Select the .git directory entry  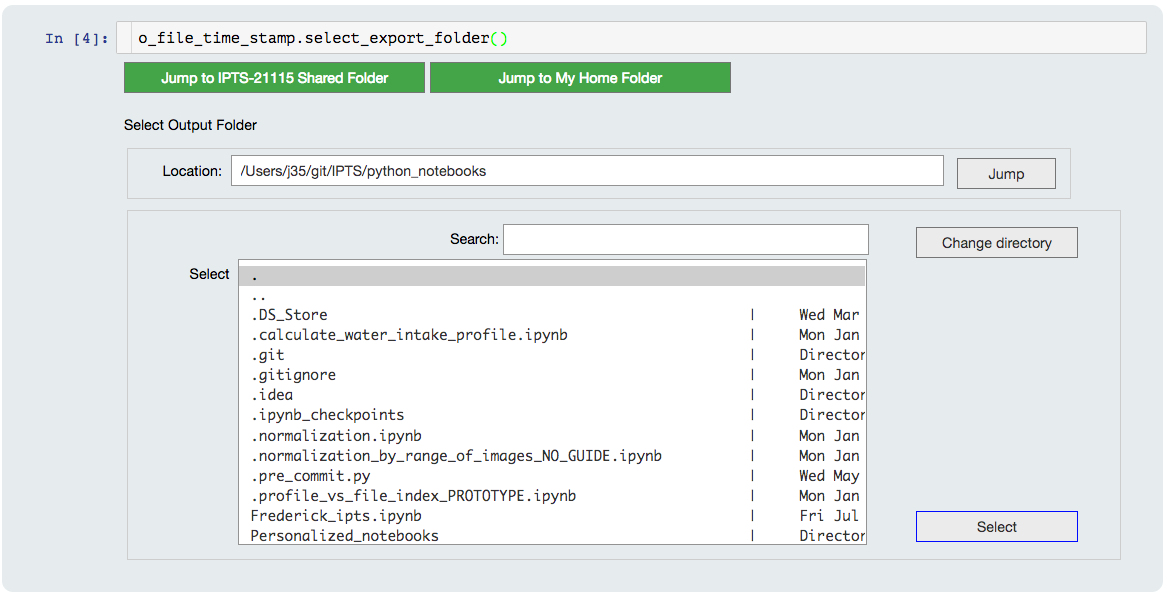268,355
